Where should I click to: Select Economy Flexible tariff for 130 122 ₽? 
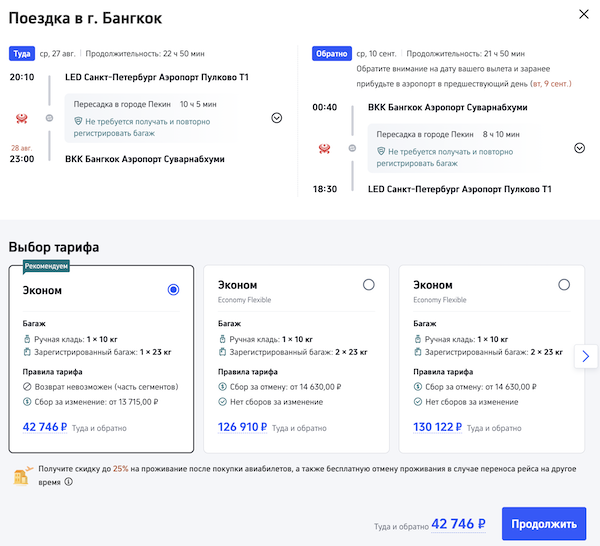pyautogui.click(x=564, y=285)
